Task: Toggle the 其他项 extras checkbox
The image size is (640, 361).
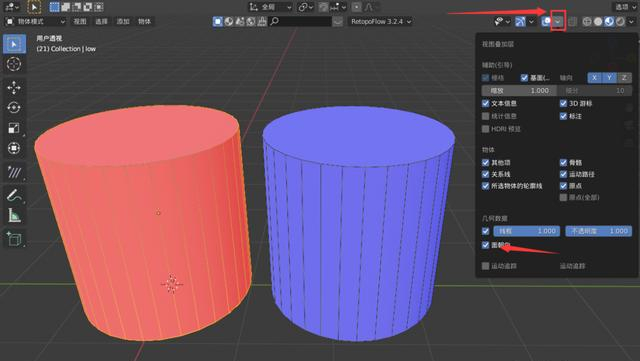Action: pos(485,163)
